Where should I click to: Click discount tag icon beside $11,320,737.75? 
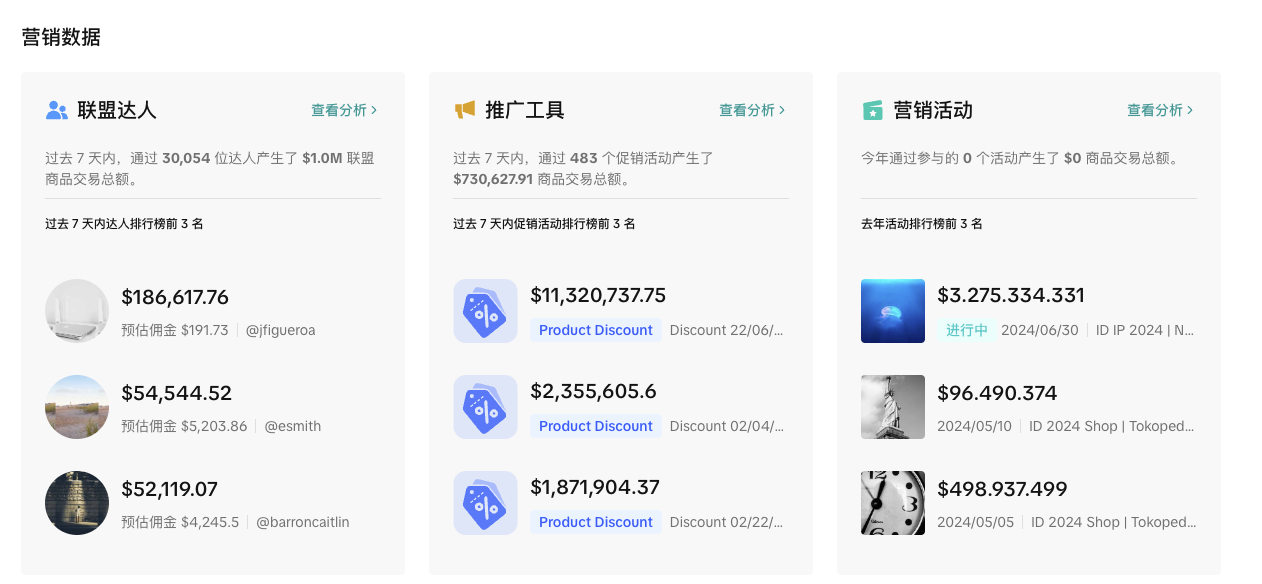[x=485, y=311]
